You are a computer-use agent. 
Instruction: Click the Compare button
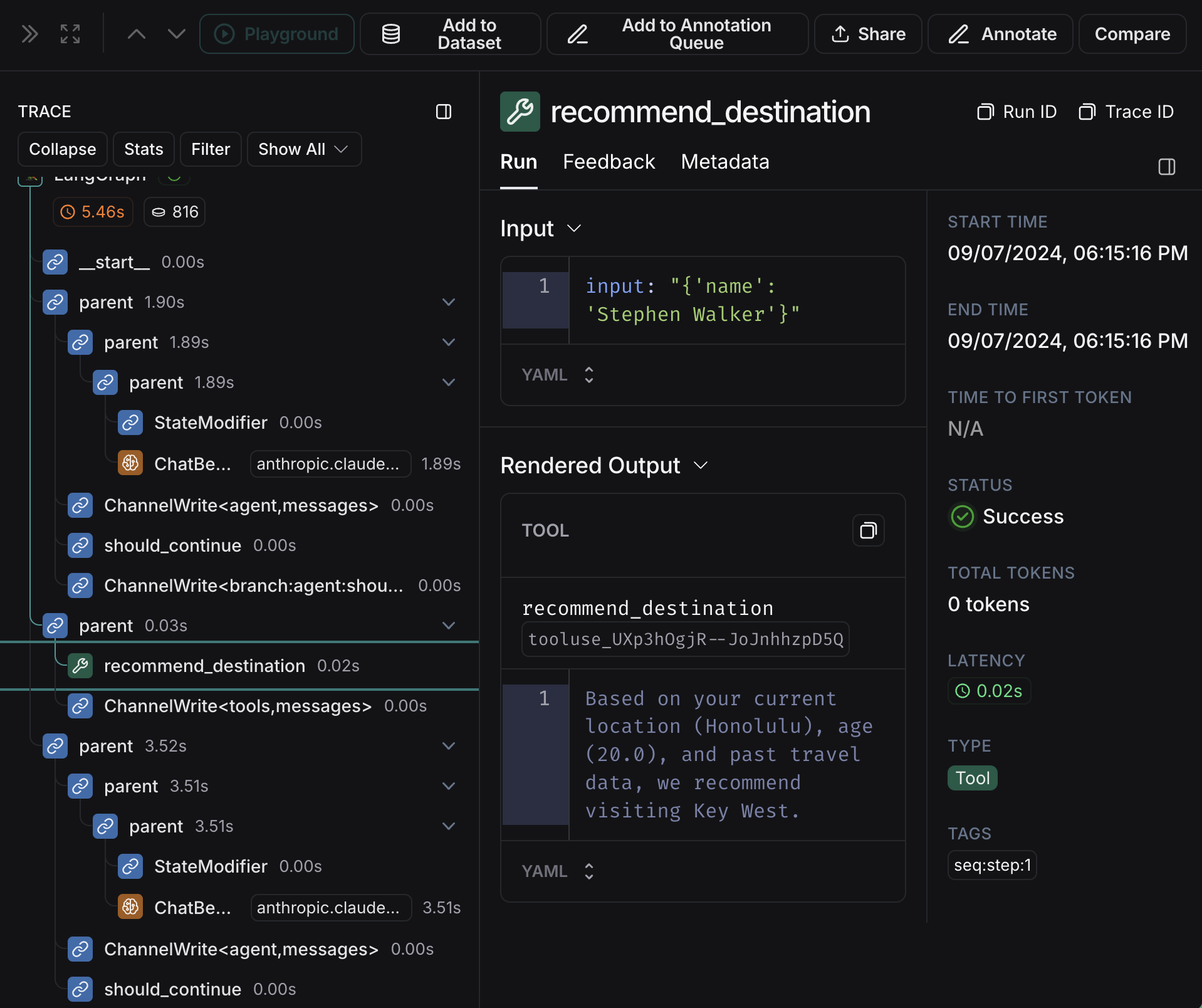click(1132, 34)
